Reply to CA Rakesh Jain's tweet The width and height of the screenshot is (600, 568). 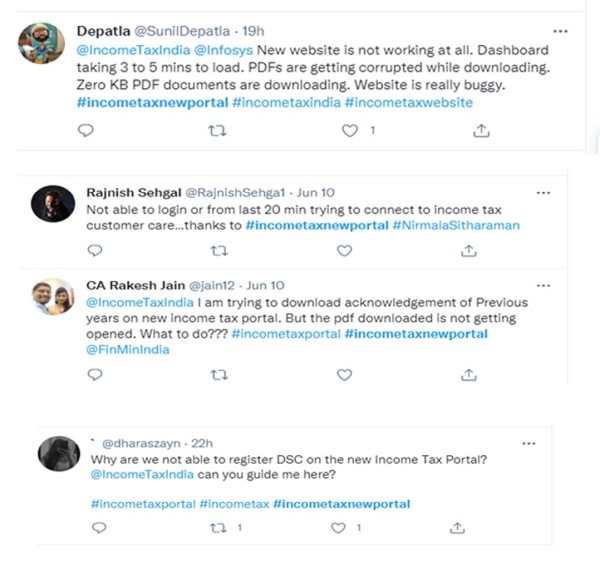click(x=95, y=375)
